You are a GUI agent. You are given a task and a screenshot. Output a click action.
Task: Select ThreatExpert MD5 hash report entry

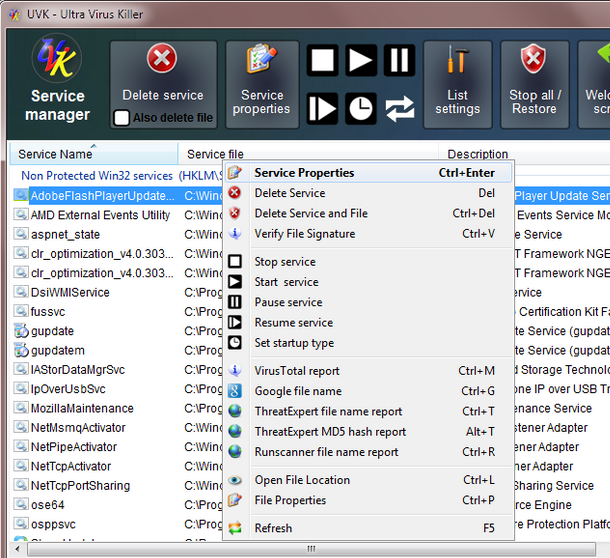(x=368, y=432)
